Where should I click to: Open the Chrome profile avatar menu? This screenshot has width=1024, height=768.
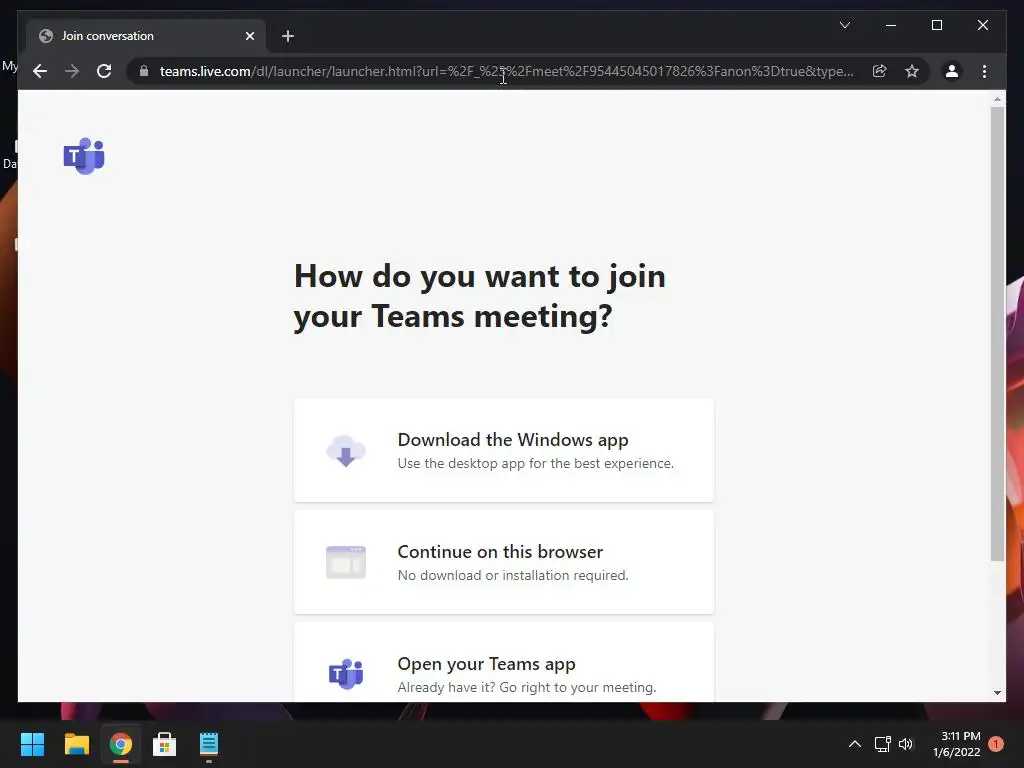coord(952,71)
